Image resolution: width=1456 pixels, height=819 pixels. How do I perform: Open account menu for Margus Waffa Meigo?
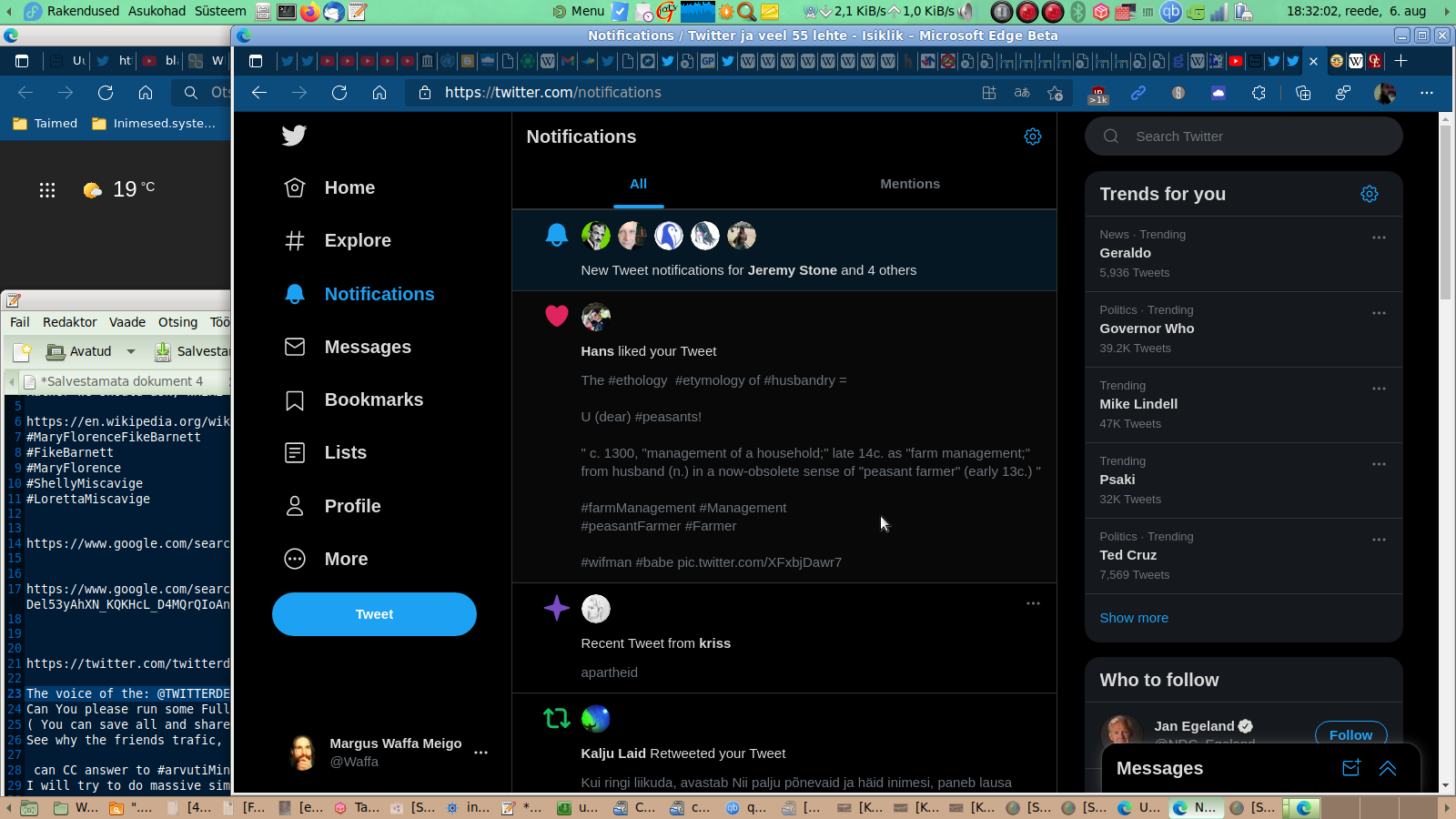tap(481, 753)
